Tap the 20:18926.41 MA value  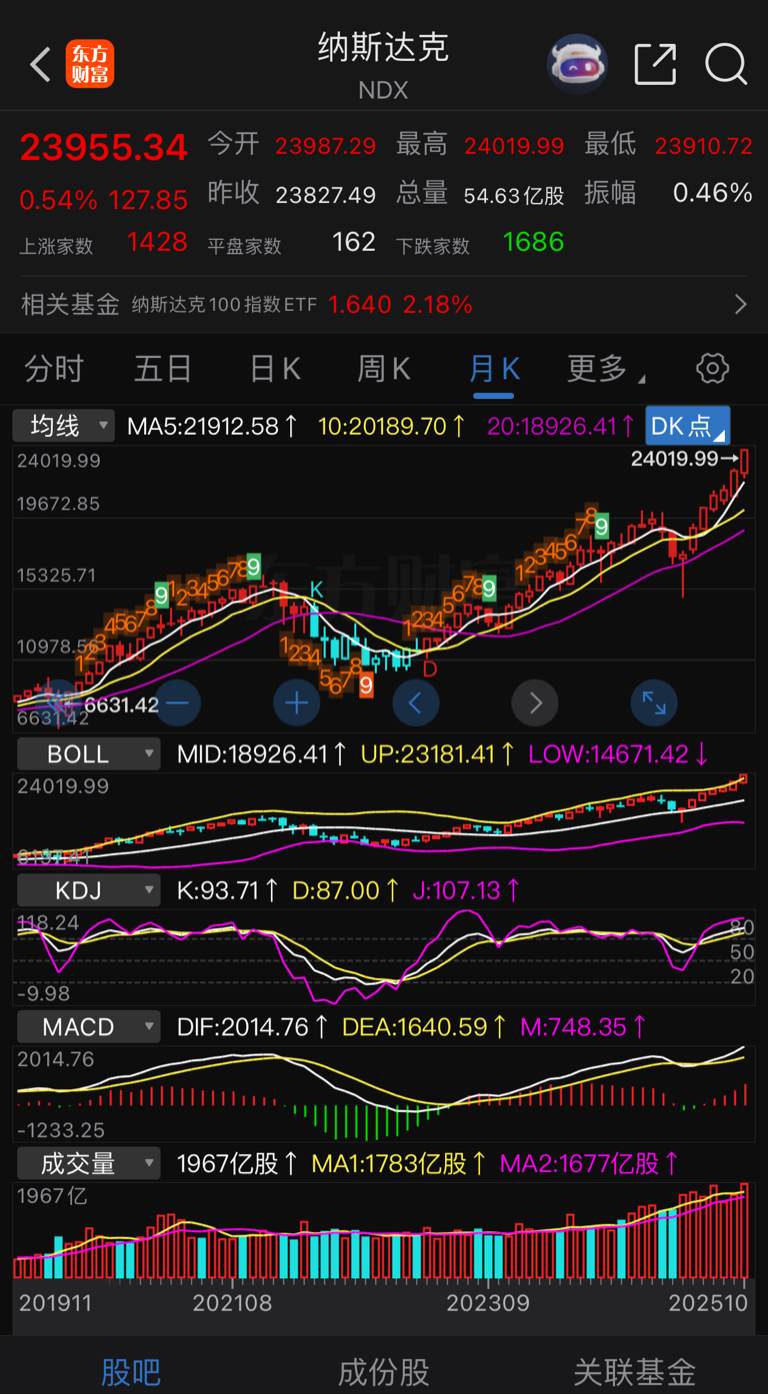click(x=561, y=427)
